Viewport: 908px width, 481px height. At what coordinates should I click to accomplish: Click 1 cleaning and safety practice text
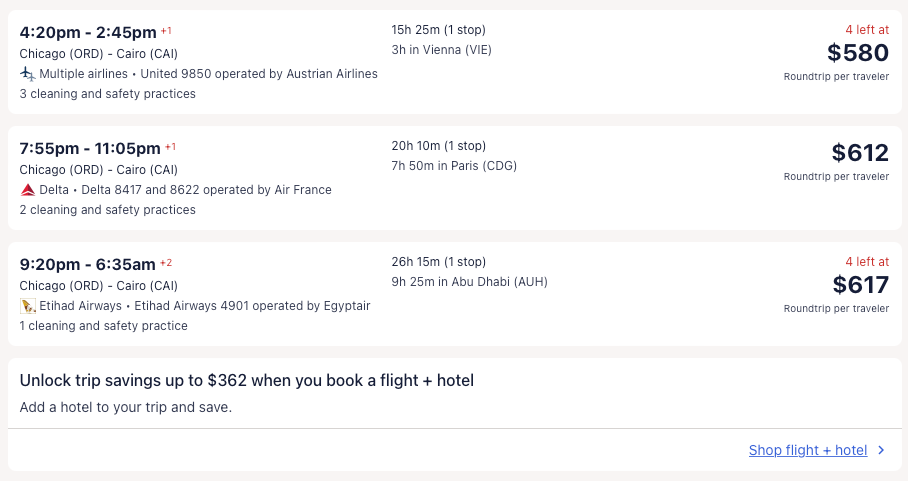pos(103,326)
